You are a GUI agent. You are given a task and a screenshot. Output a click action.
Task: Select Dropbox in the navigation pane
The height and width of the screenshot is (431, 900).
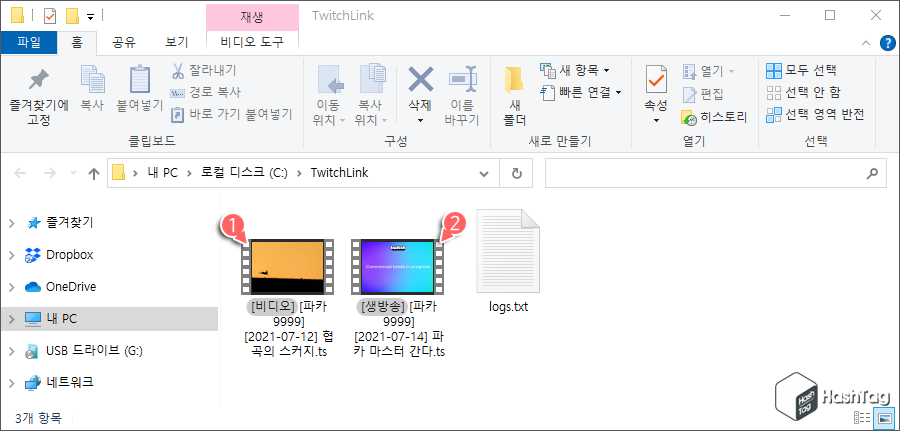point(59,255)
